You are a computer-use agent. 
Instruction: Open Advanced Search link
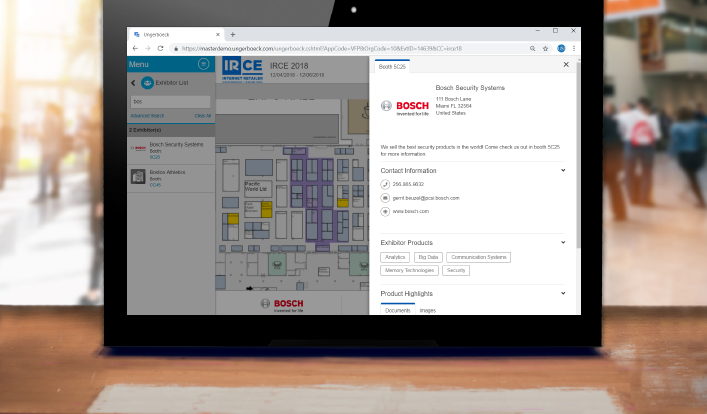tap(147, 116)
